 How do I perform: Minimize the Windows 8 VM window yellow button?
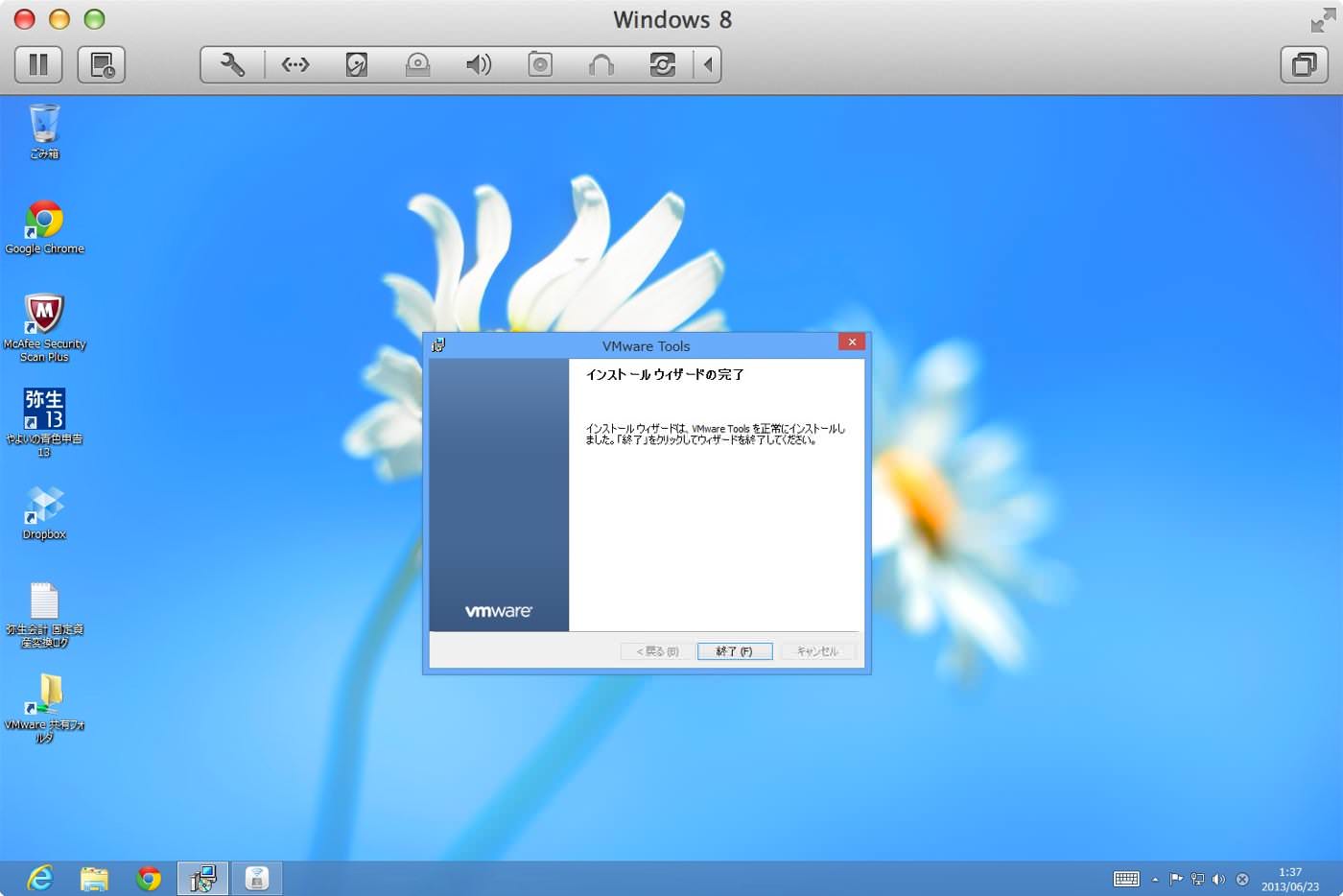pyautogui.click(x=59, y=19)
